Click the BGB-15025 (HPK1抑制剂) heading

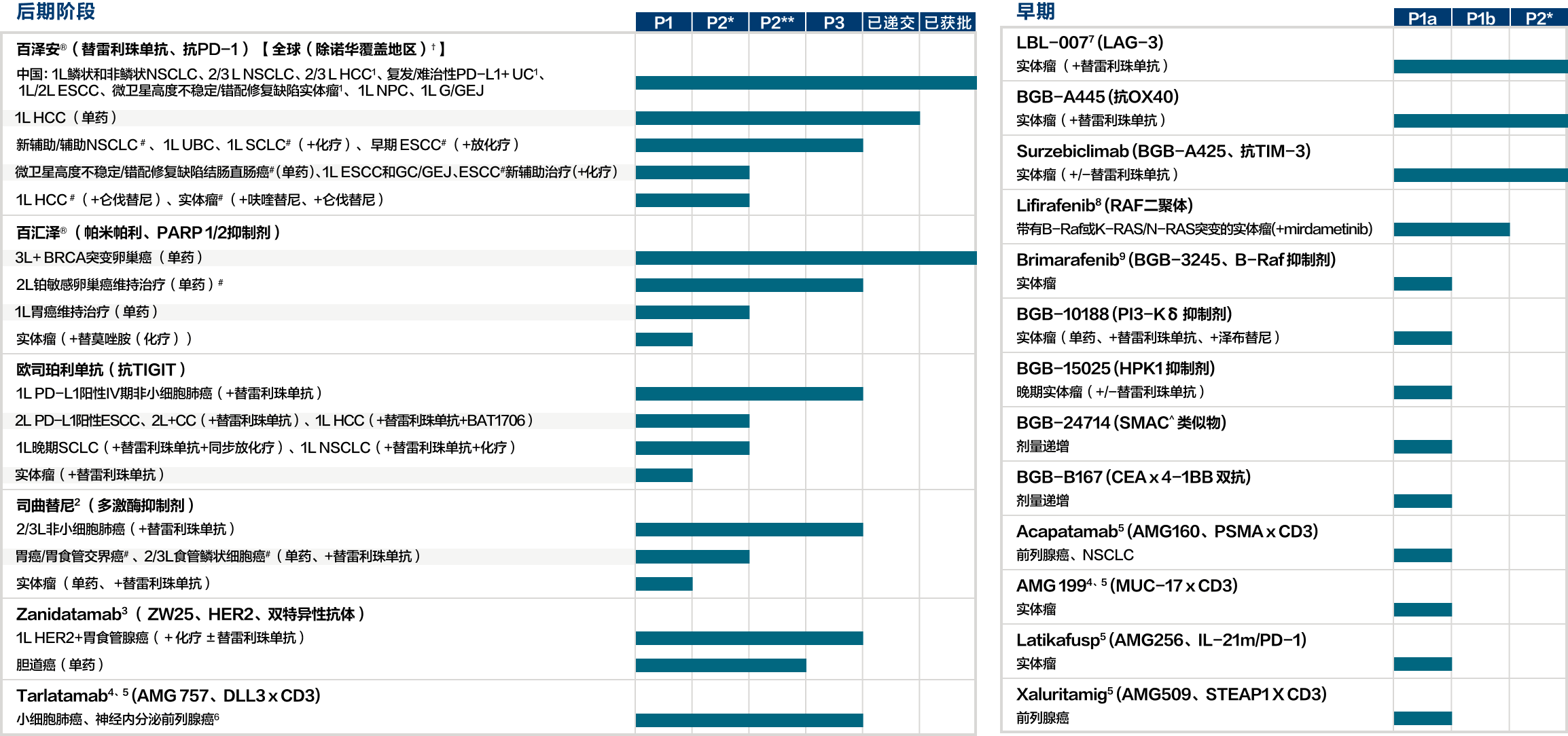tap(1116, 369)
